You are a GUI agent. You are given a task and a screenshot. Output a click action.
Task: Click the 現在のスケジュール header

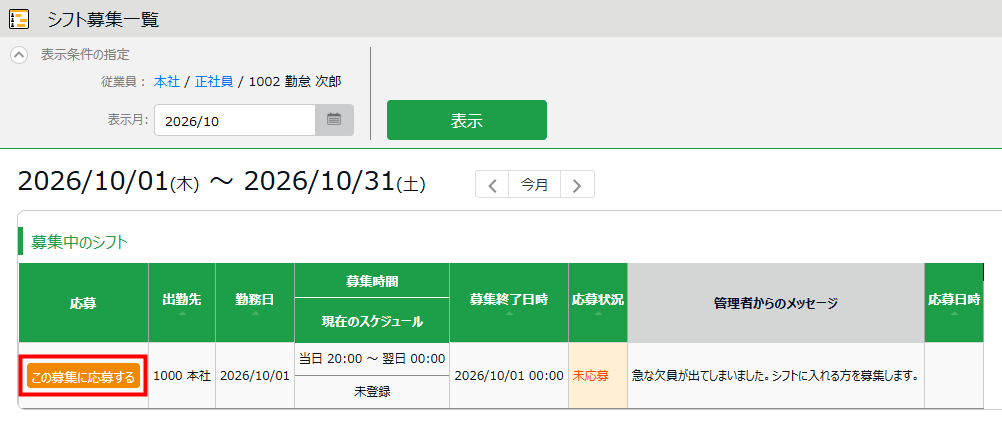coord(372,321)
